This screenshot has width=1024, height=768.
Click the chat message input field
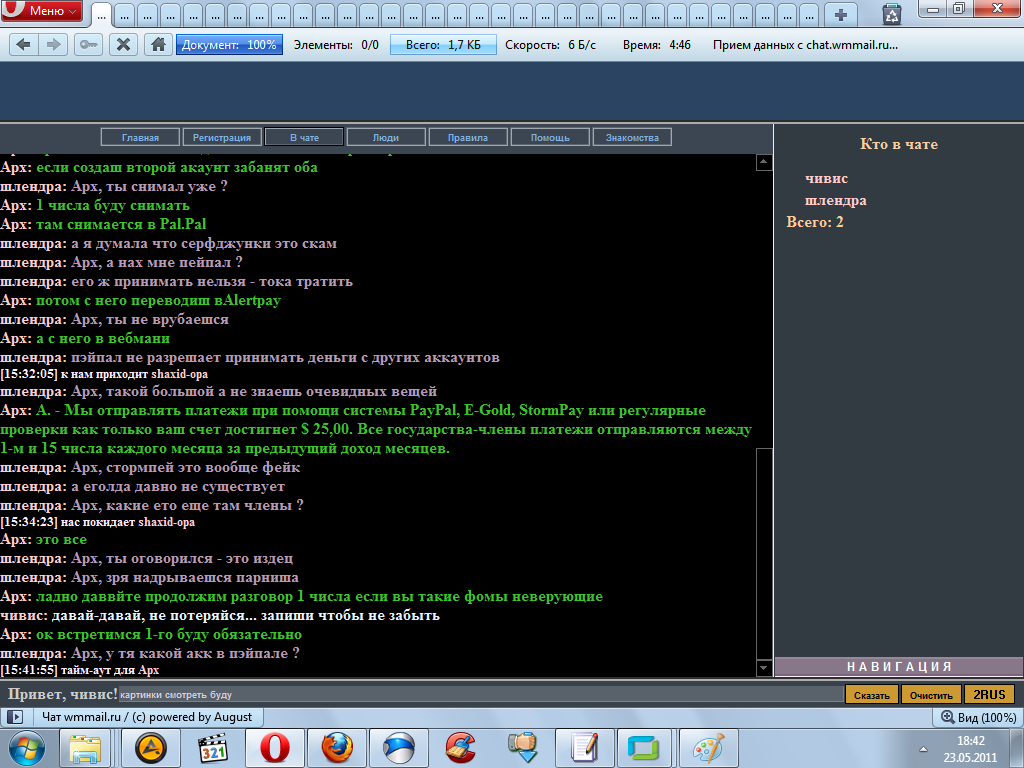(x=480, y=695)
